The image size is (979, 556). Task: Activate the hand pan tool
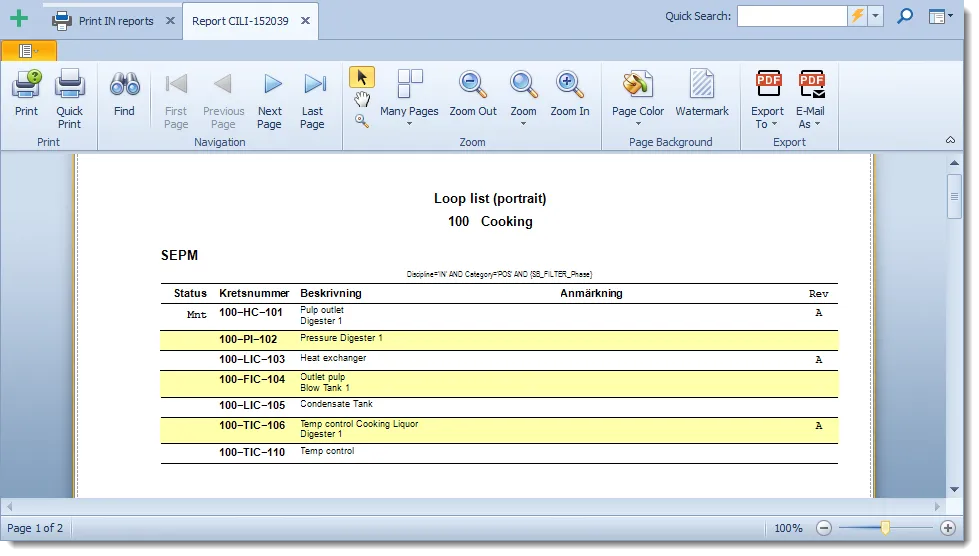[362, 99]
